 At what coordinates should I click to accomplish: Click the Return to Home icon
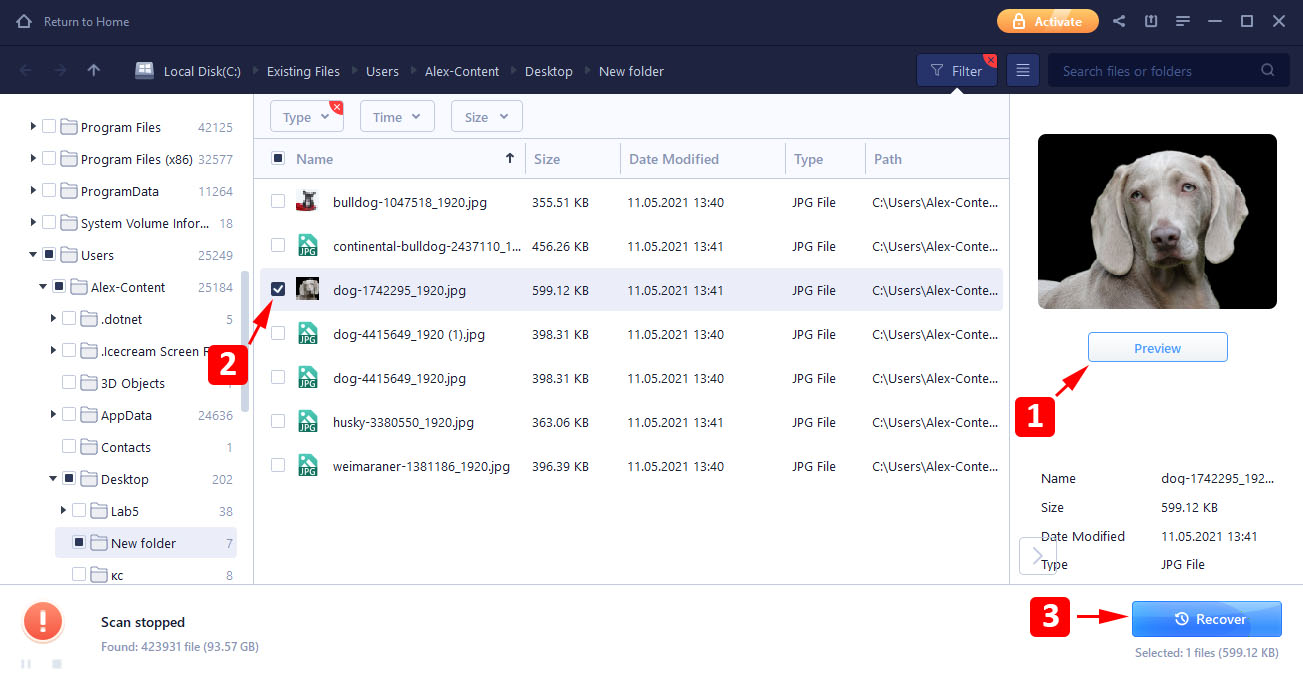pyautogui.click(x=24, y=21)
